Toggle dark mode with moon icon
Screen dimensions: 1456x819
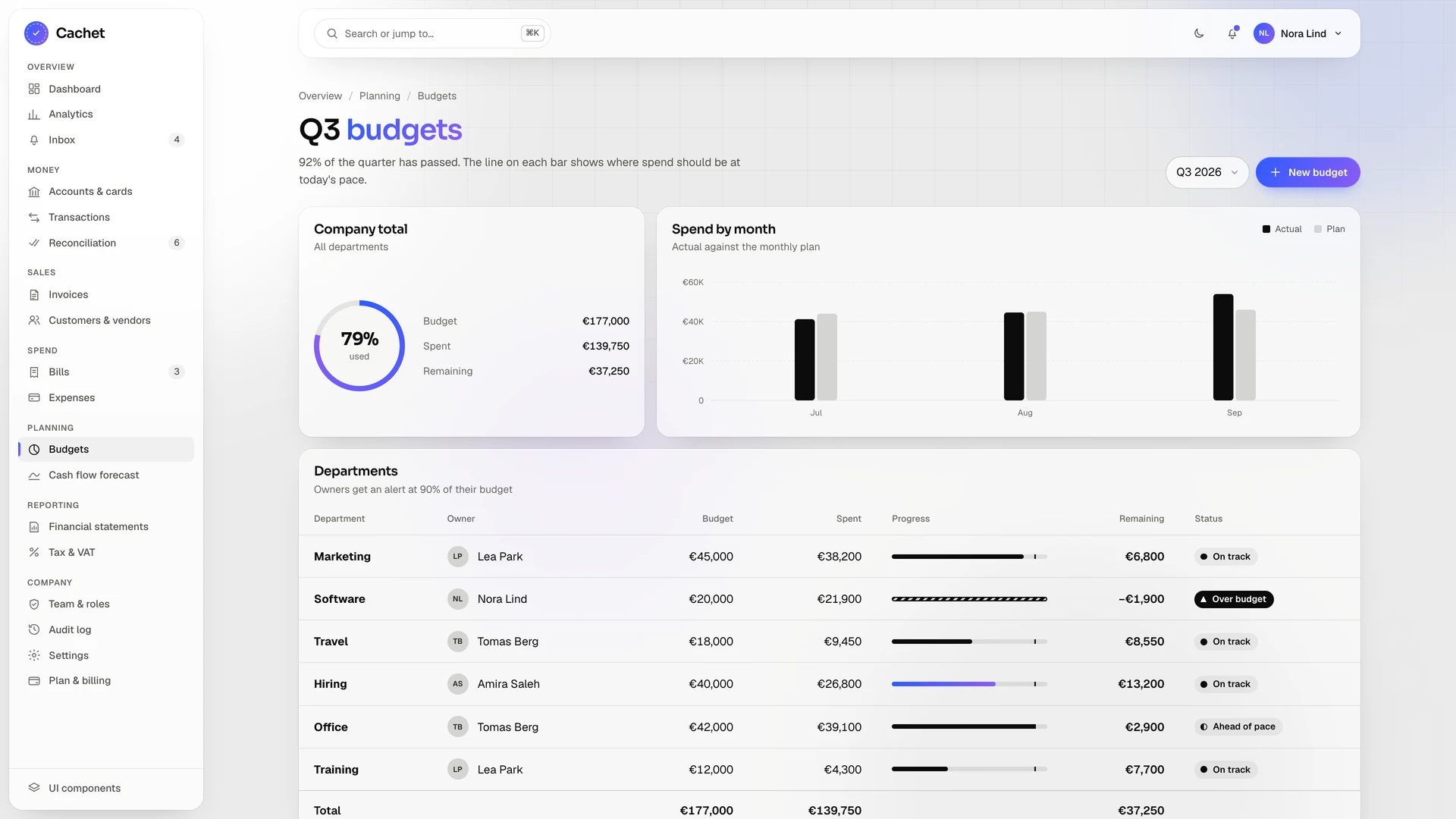coord(1199,33)
